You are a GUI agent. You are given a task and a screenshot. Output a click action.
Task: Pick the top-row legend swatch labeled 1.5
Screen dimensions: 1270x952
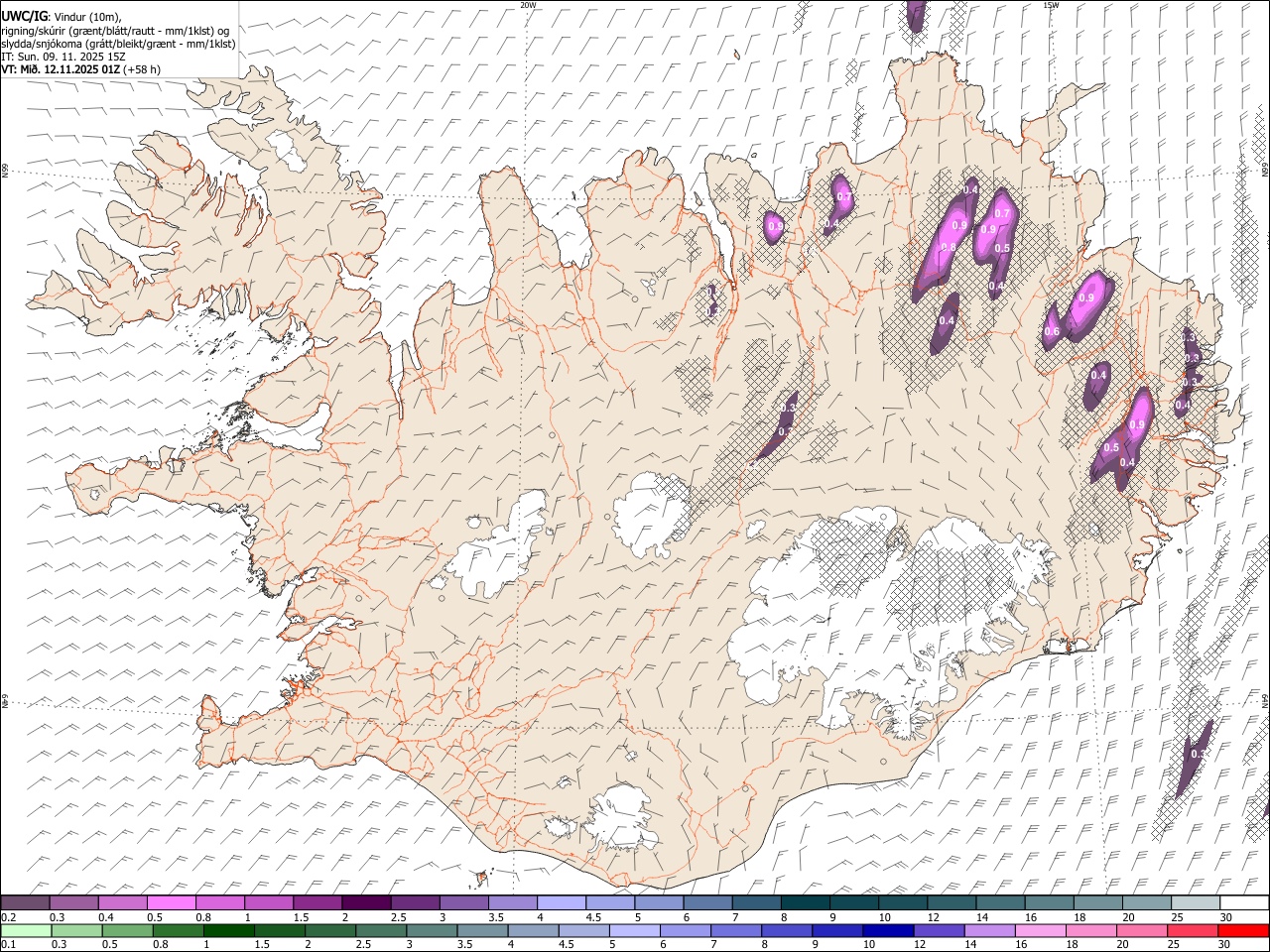pos(317,903)
